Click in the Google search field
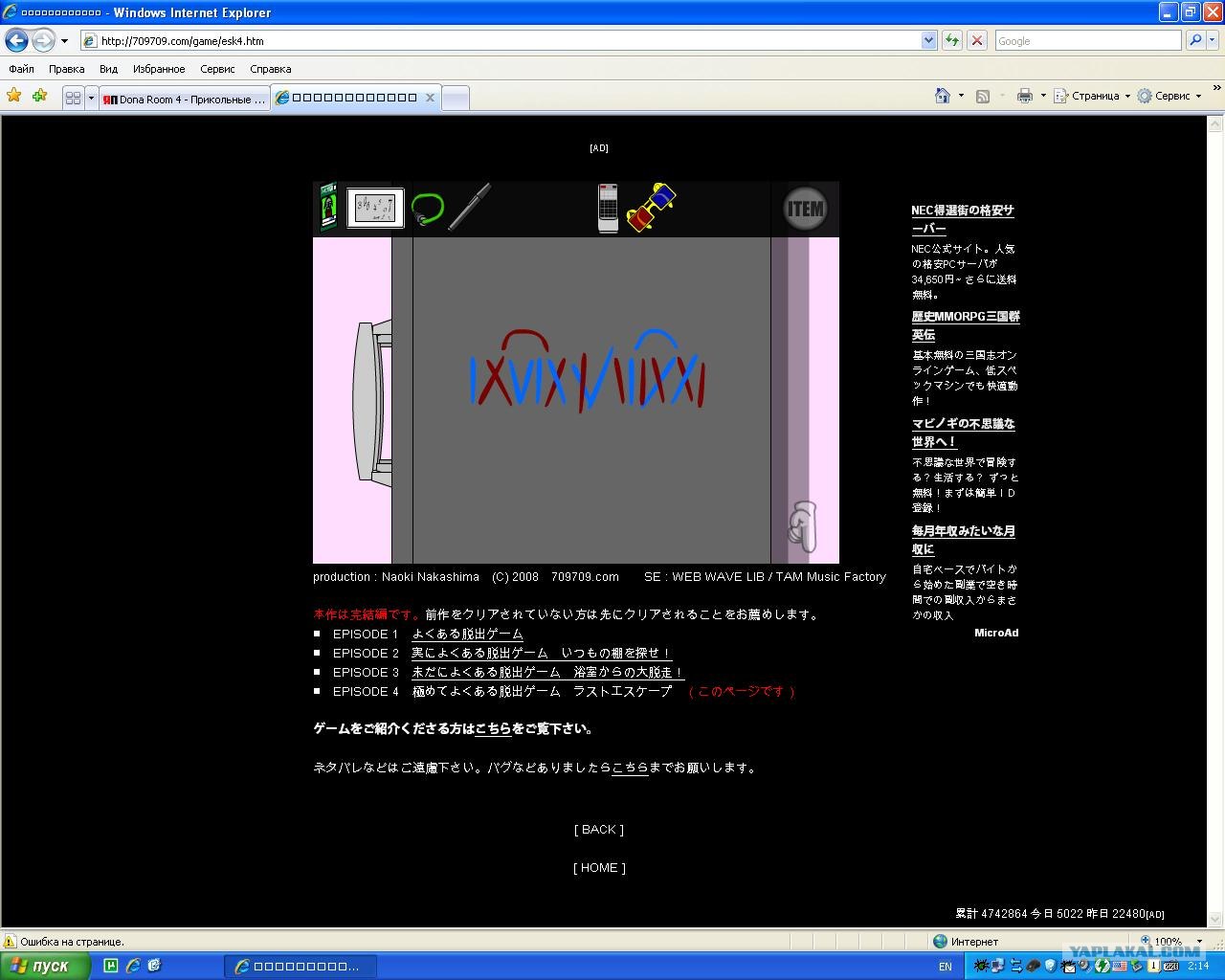The height and width of the screenshot is (980, 1225). [1087, 41]
